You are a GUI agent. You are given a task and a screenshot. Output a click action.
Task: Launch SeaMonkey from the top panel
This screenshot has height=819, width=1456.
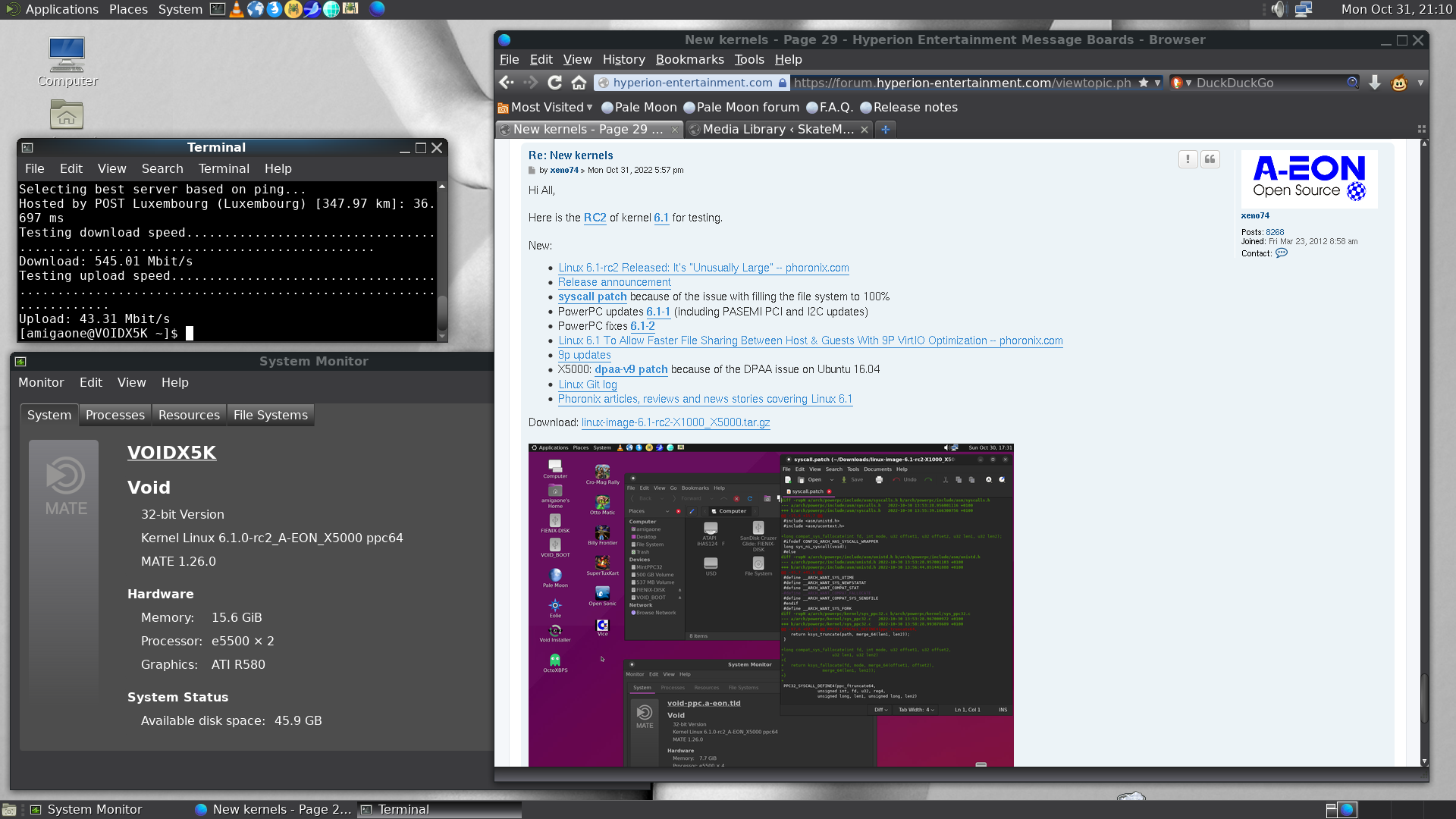(312, 9)
